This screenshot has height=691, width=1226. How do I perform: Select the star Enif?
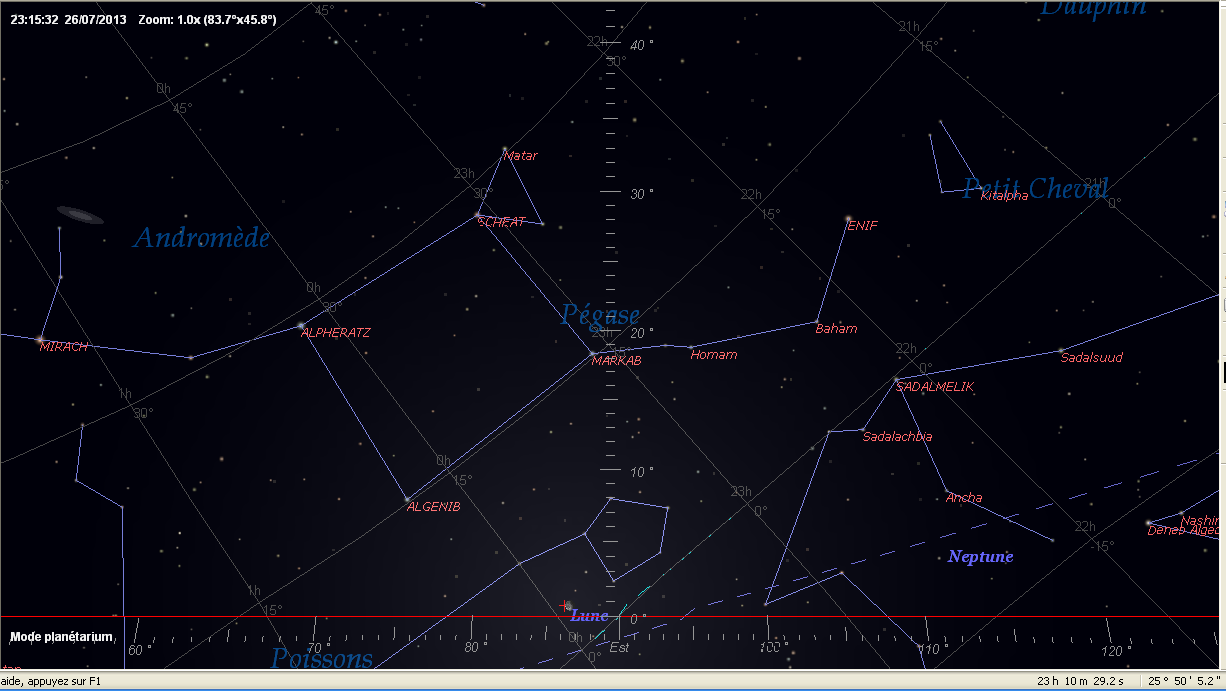point(849,218)
